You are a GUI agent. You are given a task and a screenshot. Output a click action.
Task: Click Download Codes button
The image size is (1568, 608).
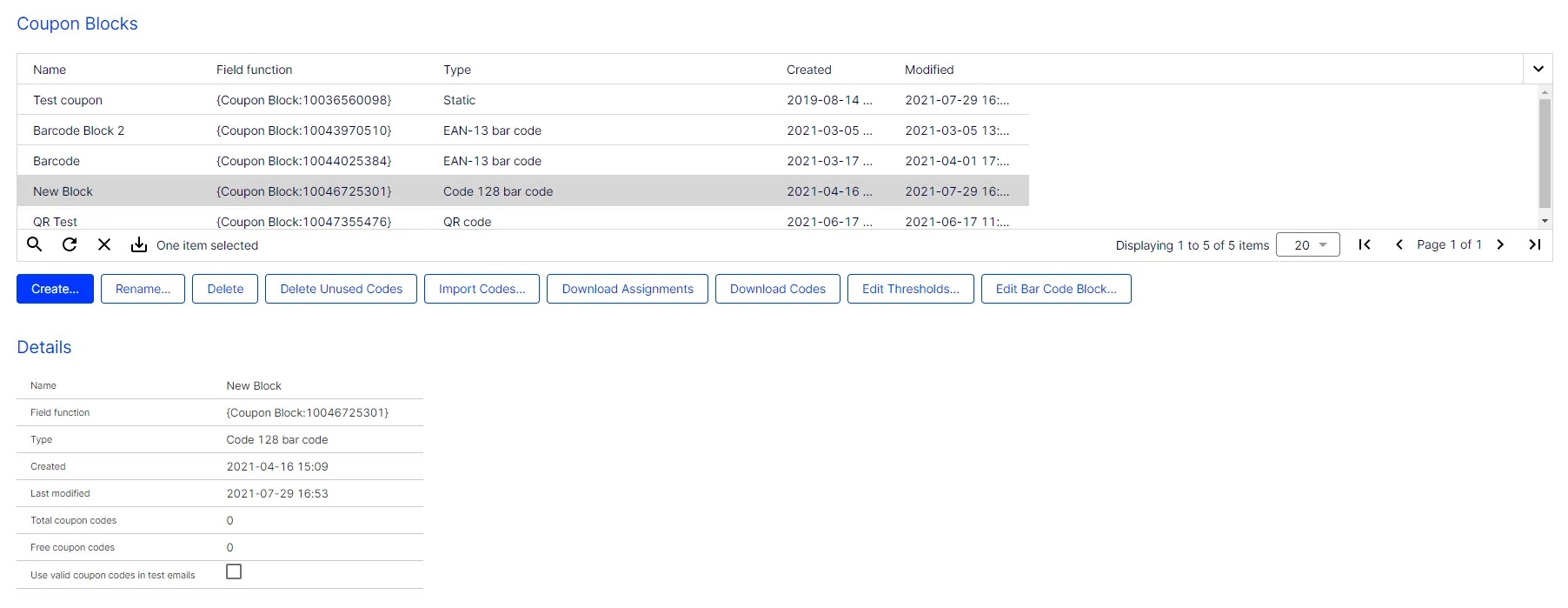point(778,289)
